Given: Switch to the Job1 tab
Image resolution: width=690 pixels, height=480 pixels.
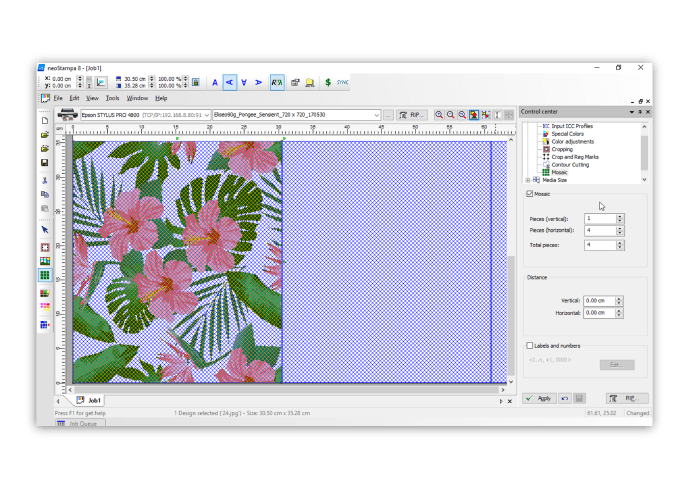Looking at the screenshot, I should [89, 400].
